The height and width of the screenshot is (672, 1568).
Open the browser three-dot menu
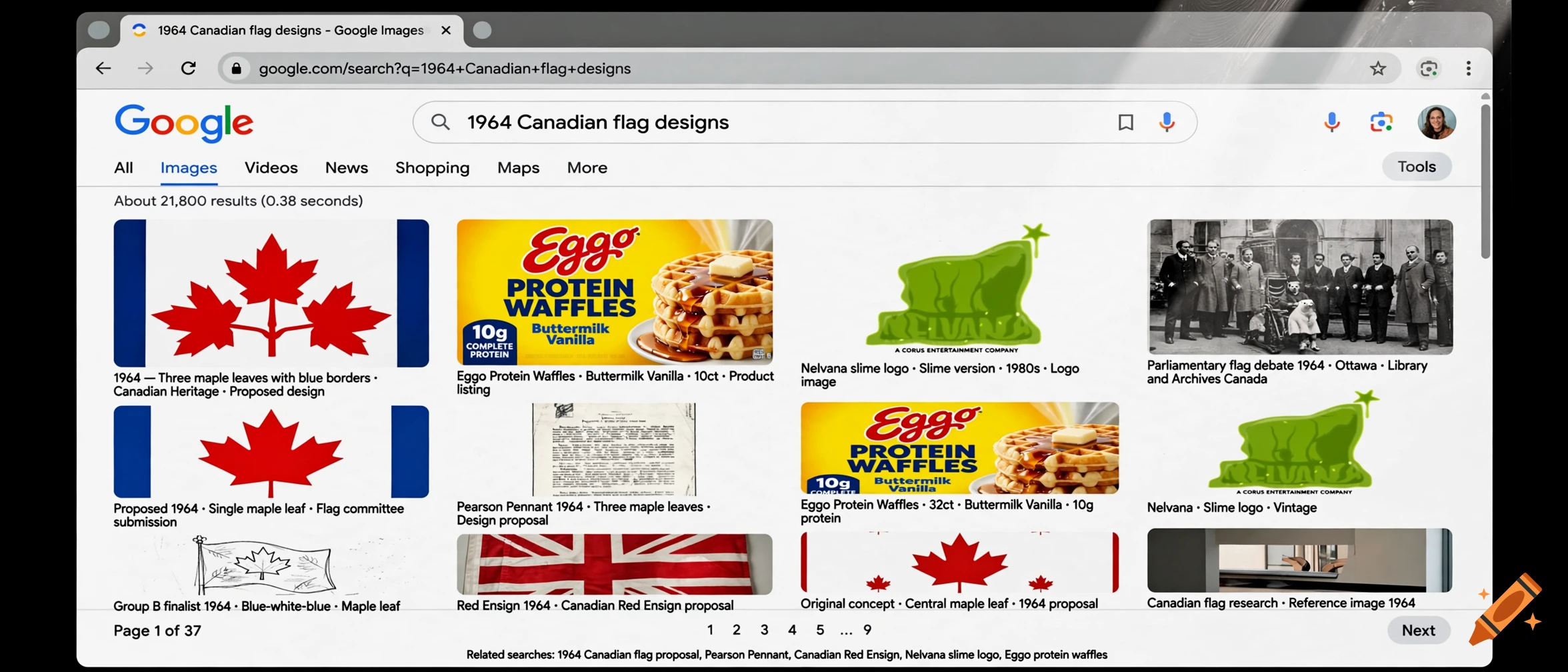pos(1469,68)
